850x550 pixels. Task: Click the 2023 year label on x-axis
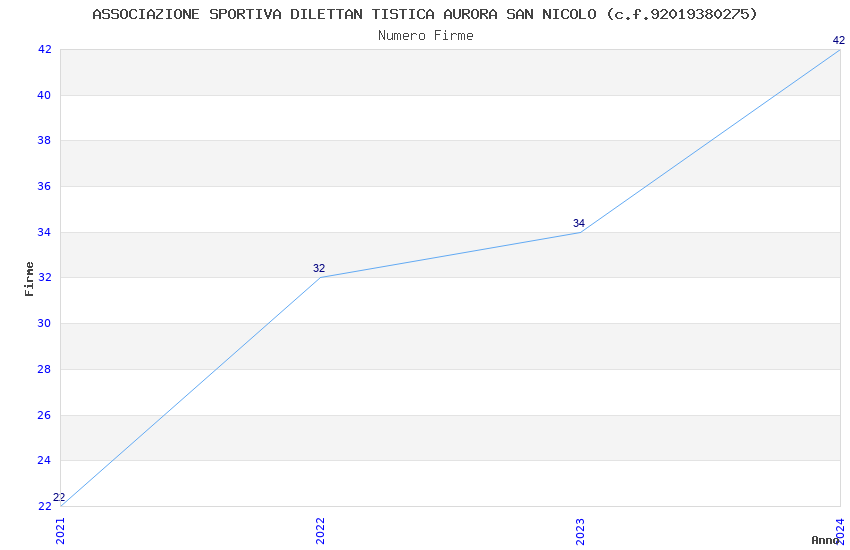(x=580, y=530)
